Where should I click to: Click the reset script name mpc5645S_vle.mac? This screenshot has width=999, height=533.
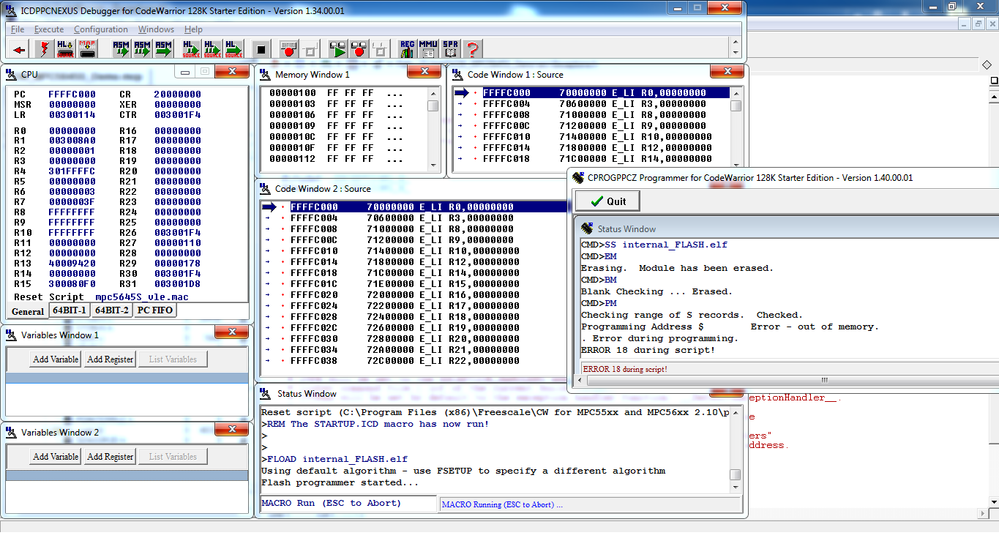pyautogui.click(x=141, y=297)
